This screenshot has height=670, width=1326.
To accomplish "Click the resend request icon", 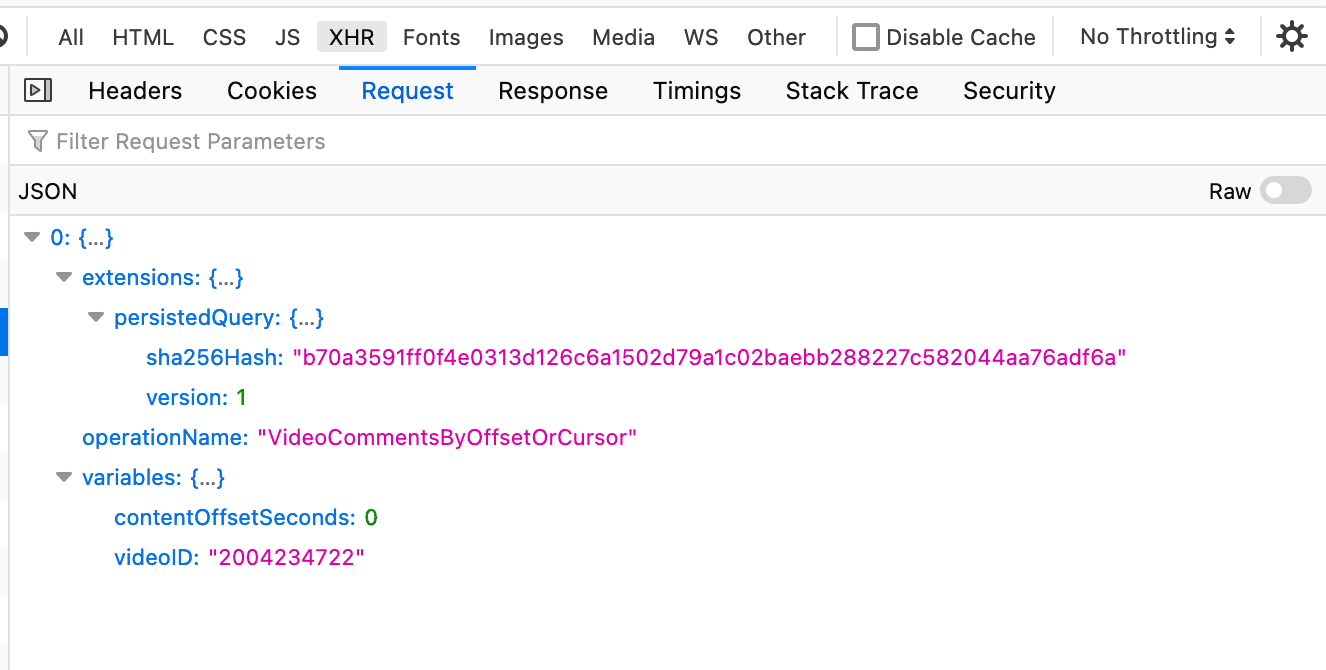I will click(x=40, y=90).
